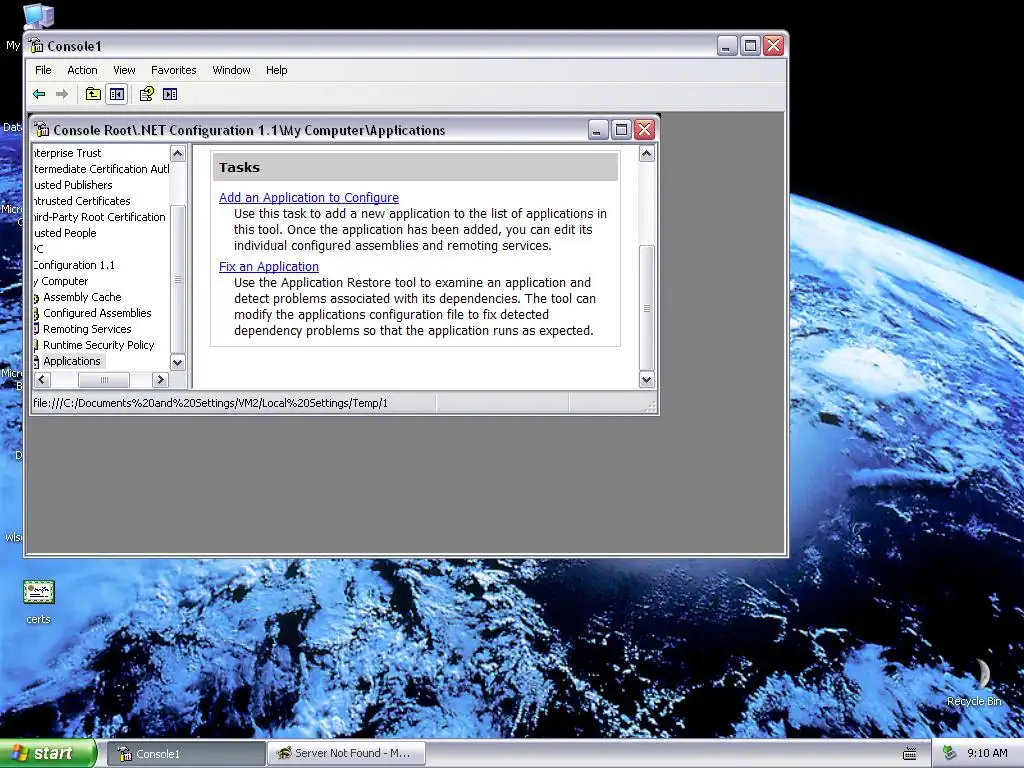Open the certs desktop icon
The image size is (1024, 768).
tap(39, 602)
